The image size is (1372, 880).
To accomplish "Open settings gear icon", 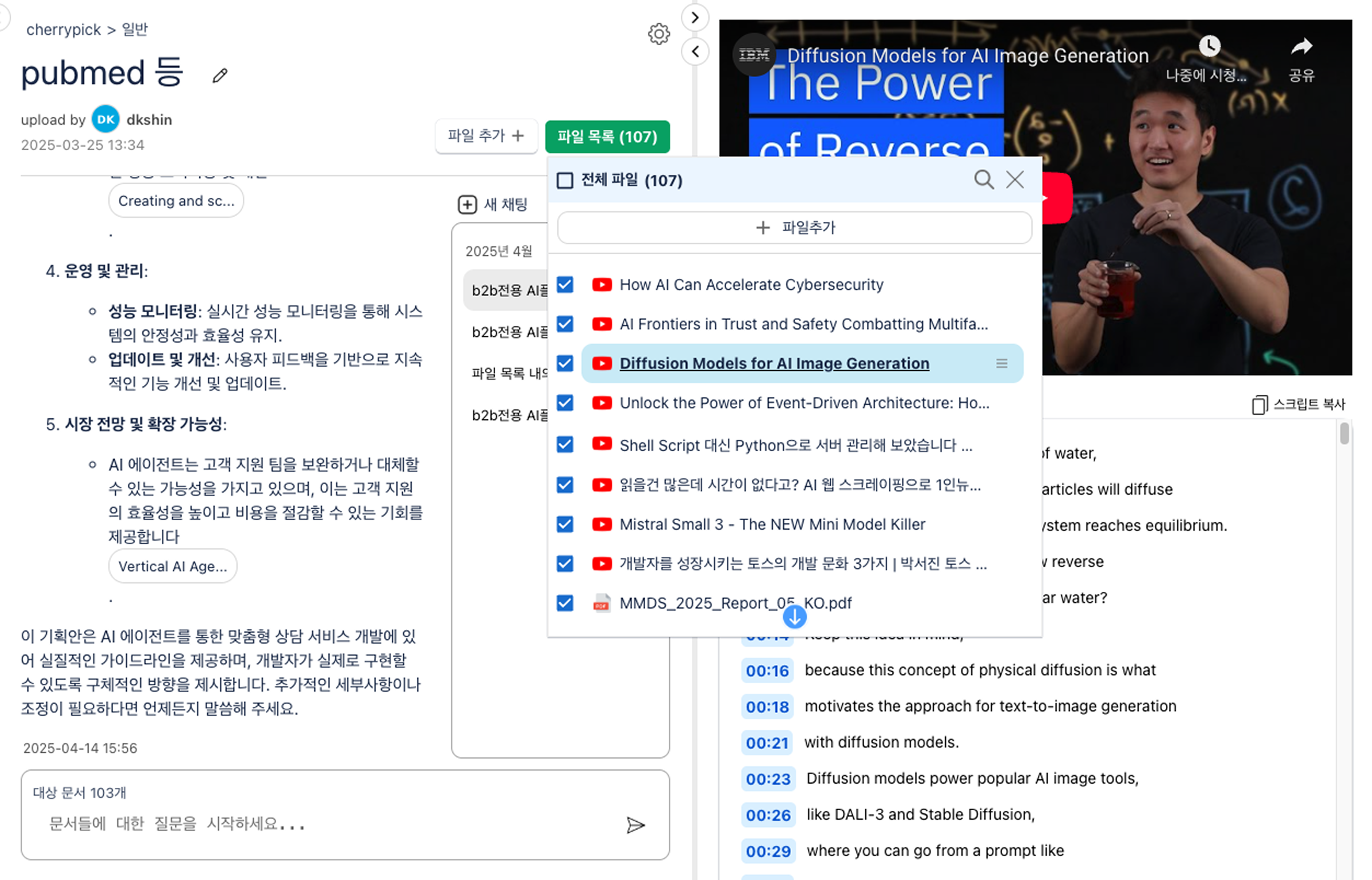I will point(658,34).
